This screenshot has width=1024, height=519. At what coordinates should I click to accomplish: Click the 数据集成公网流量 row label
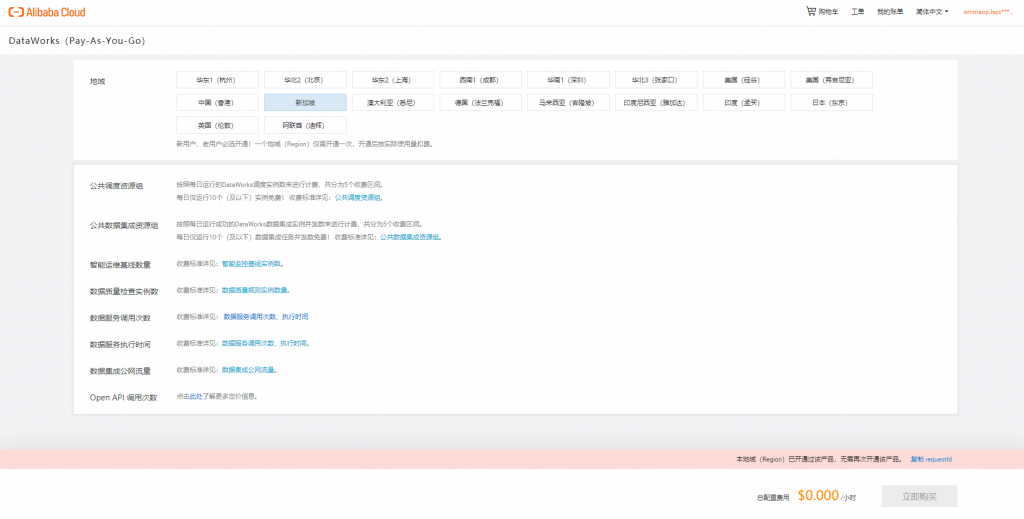pyautogui.click(x=120, y=371)
